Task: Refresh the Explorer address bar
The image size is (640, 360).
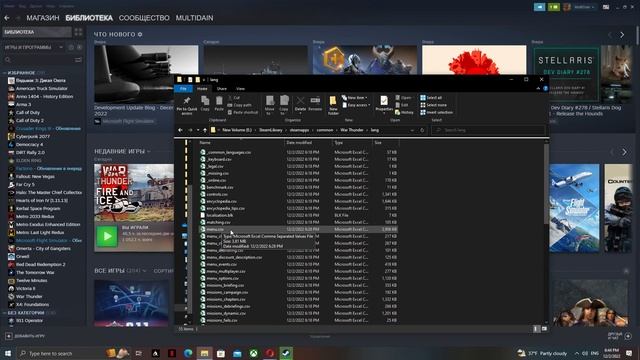Action: 422,130
